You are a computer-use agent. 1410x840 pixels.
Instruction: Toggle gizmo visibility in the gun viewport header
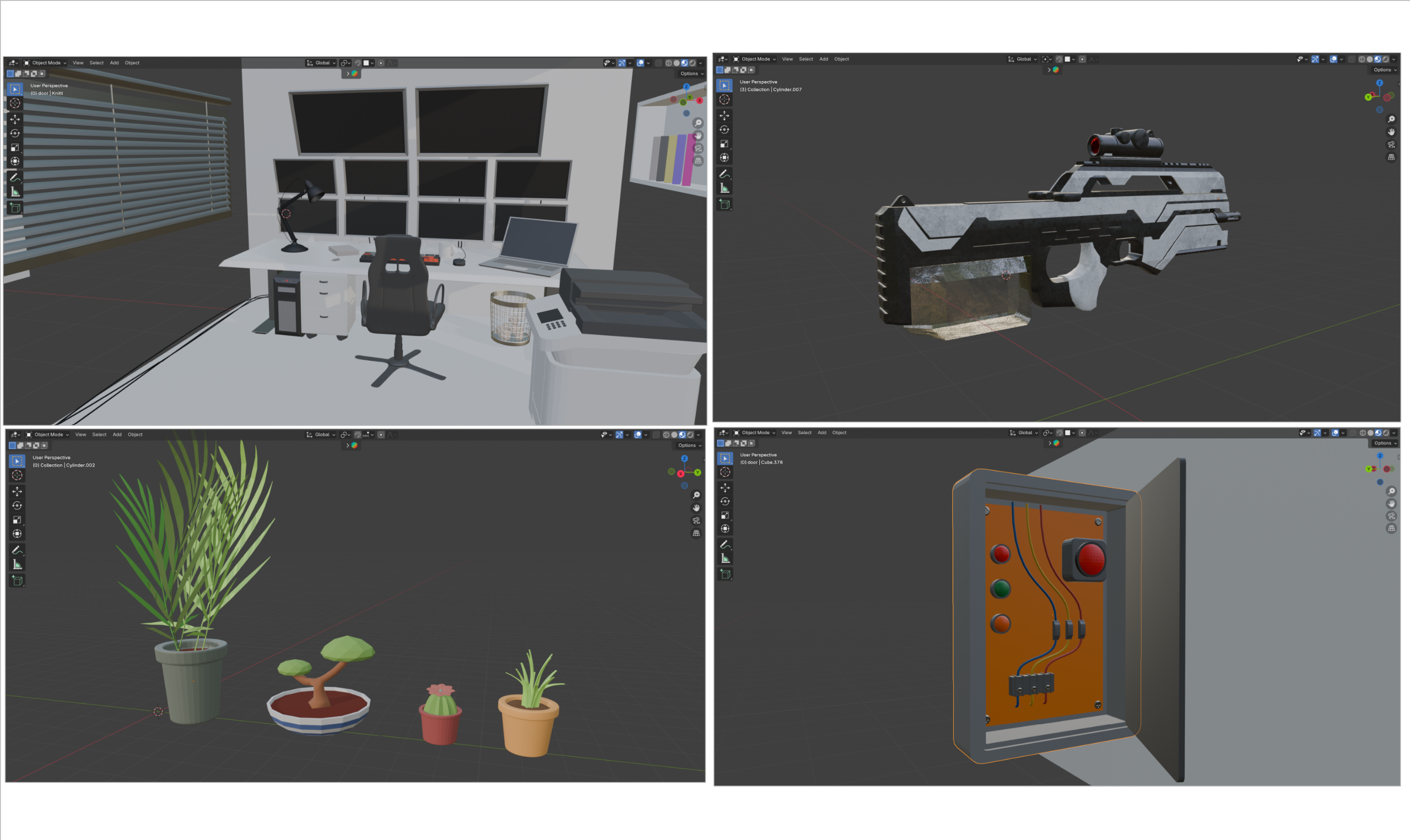(x=1315, y=59)
